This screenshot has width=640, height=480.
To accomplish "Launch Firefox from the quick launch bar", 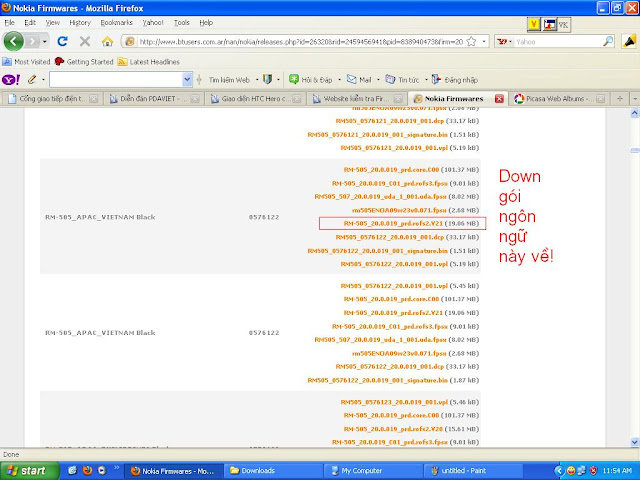I will point(87,471).
